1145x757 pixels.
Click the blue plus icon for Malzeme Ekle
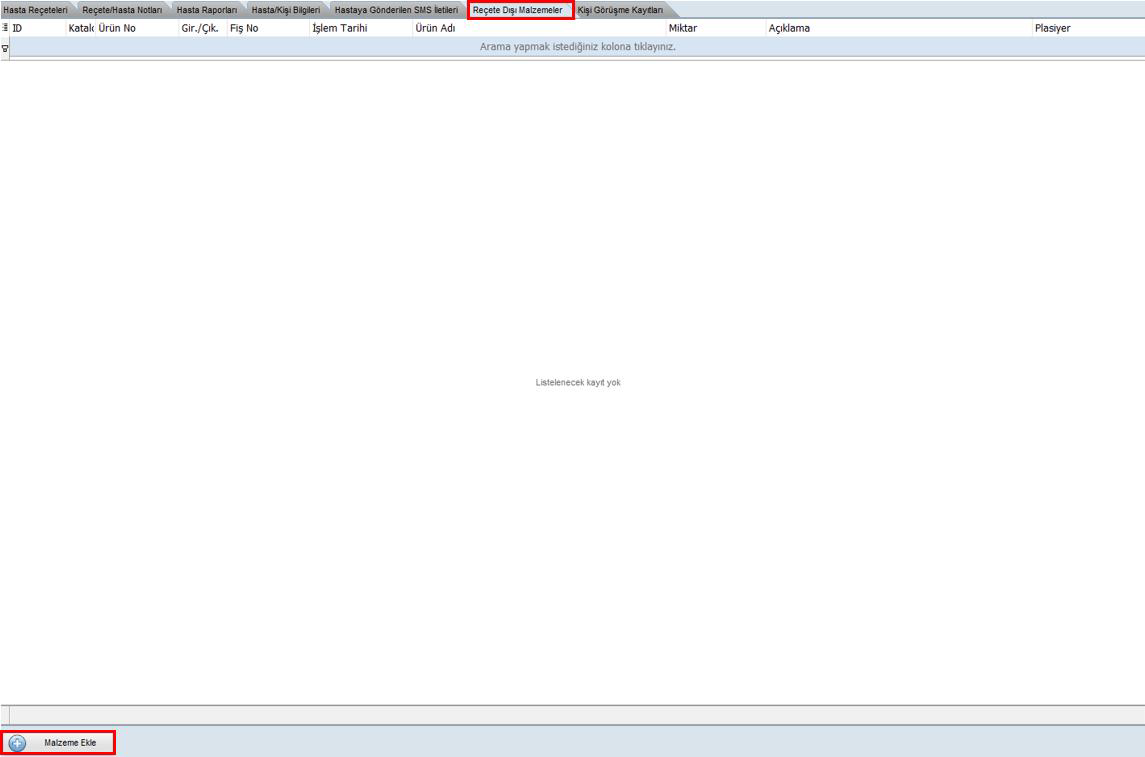point(18,744)
